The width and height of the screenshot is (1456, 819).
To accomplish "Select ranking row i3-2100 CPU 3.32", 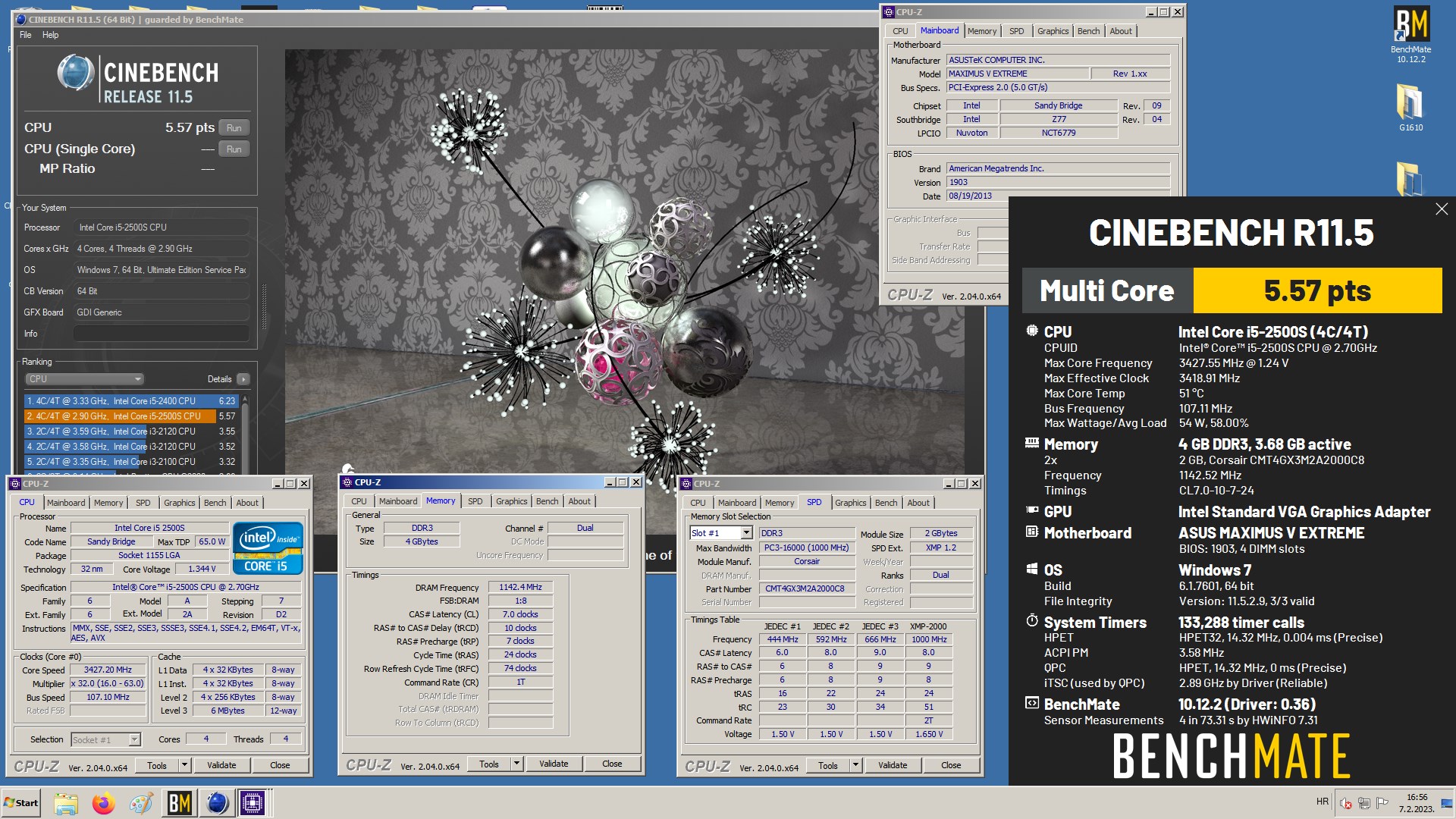I will point(132,462).
